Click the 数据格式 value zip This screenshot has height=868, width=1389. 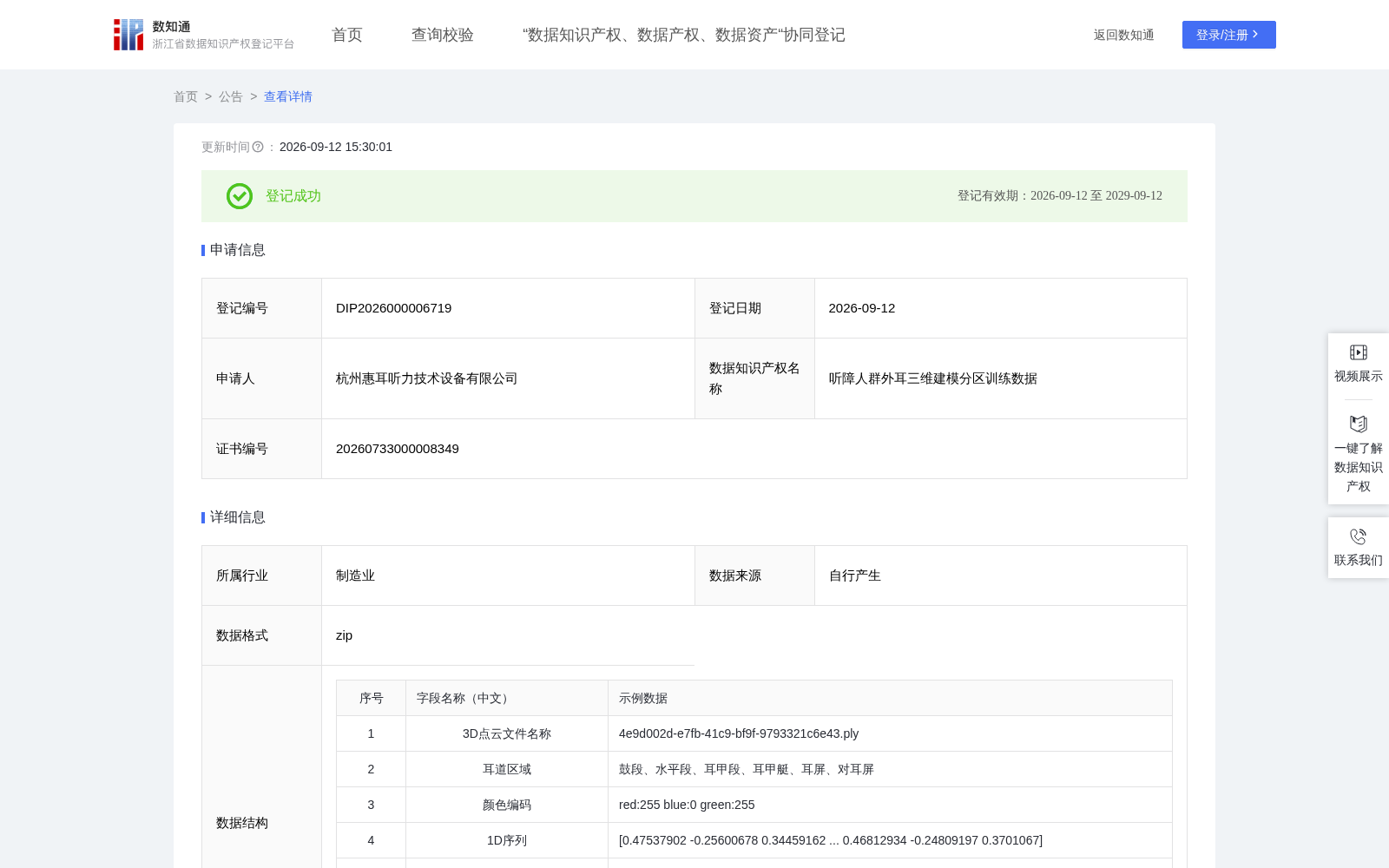click(345, 635)
